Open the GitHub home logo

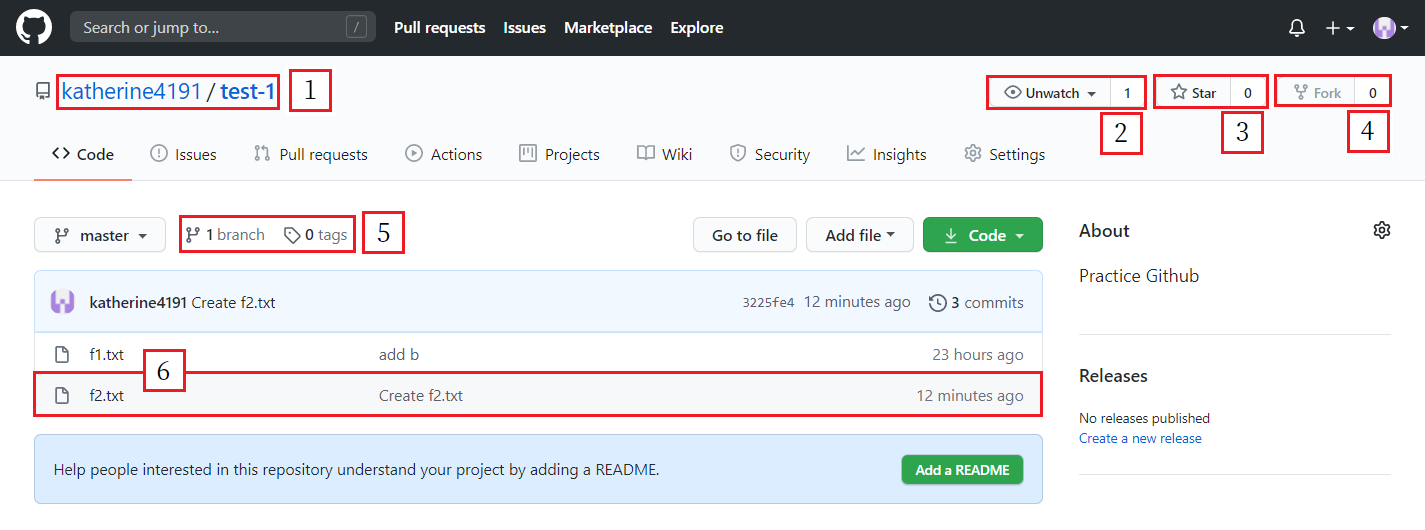pos(34,28)
